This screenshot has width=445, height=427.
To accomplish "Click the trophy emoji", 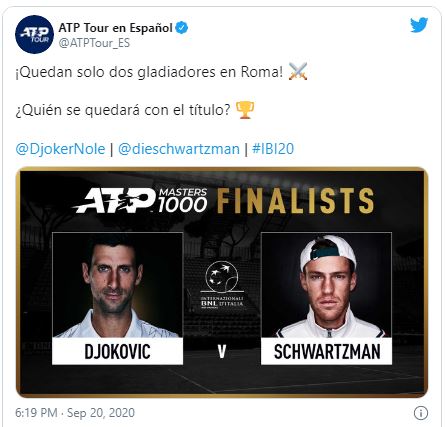I will 245,110.
